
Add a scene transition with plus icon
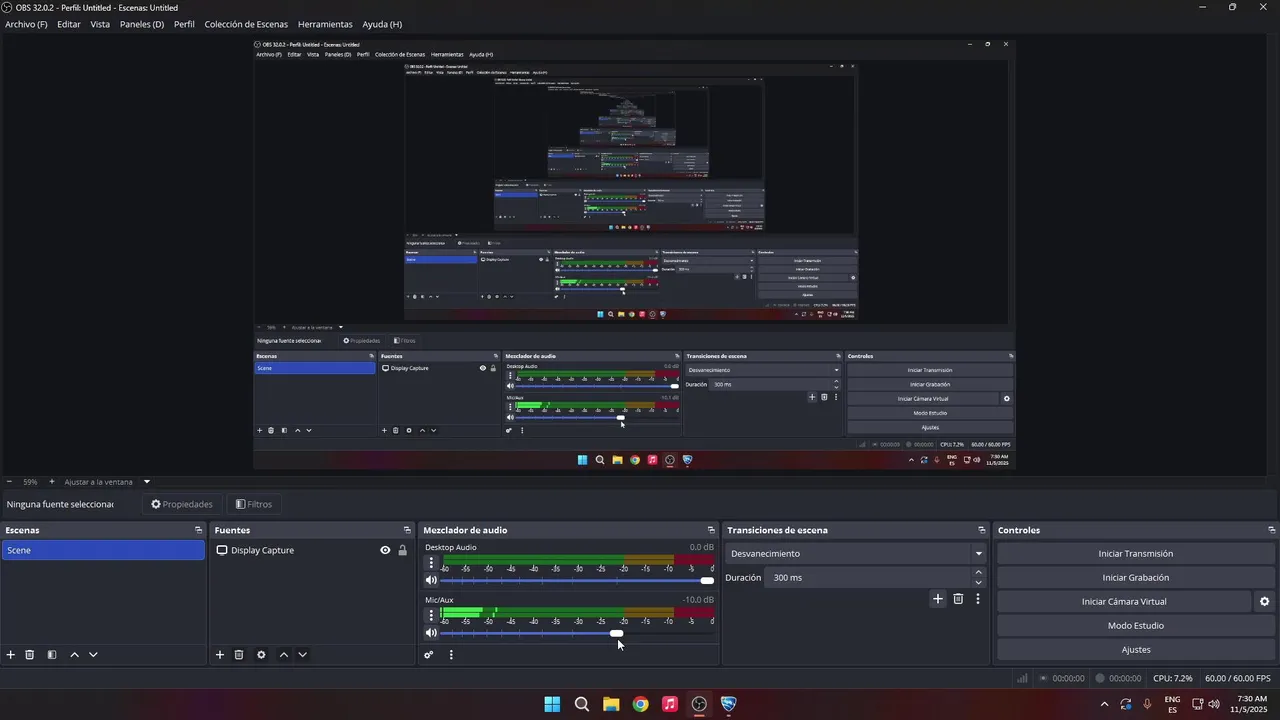pos(938,599)
